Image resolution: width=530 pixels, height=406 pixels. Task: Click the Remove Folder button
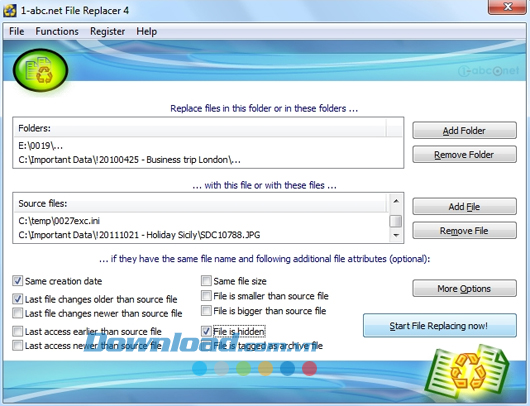[x=464, y=154]
